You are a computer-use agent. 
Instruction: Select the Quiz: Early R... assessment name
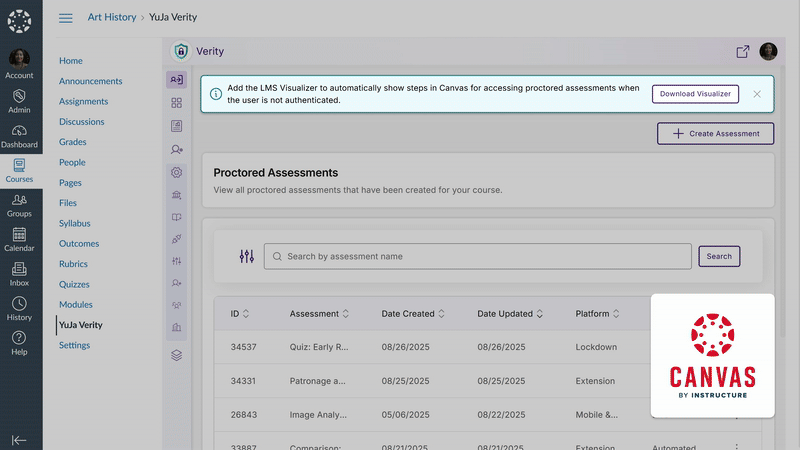point(319,347)
